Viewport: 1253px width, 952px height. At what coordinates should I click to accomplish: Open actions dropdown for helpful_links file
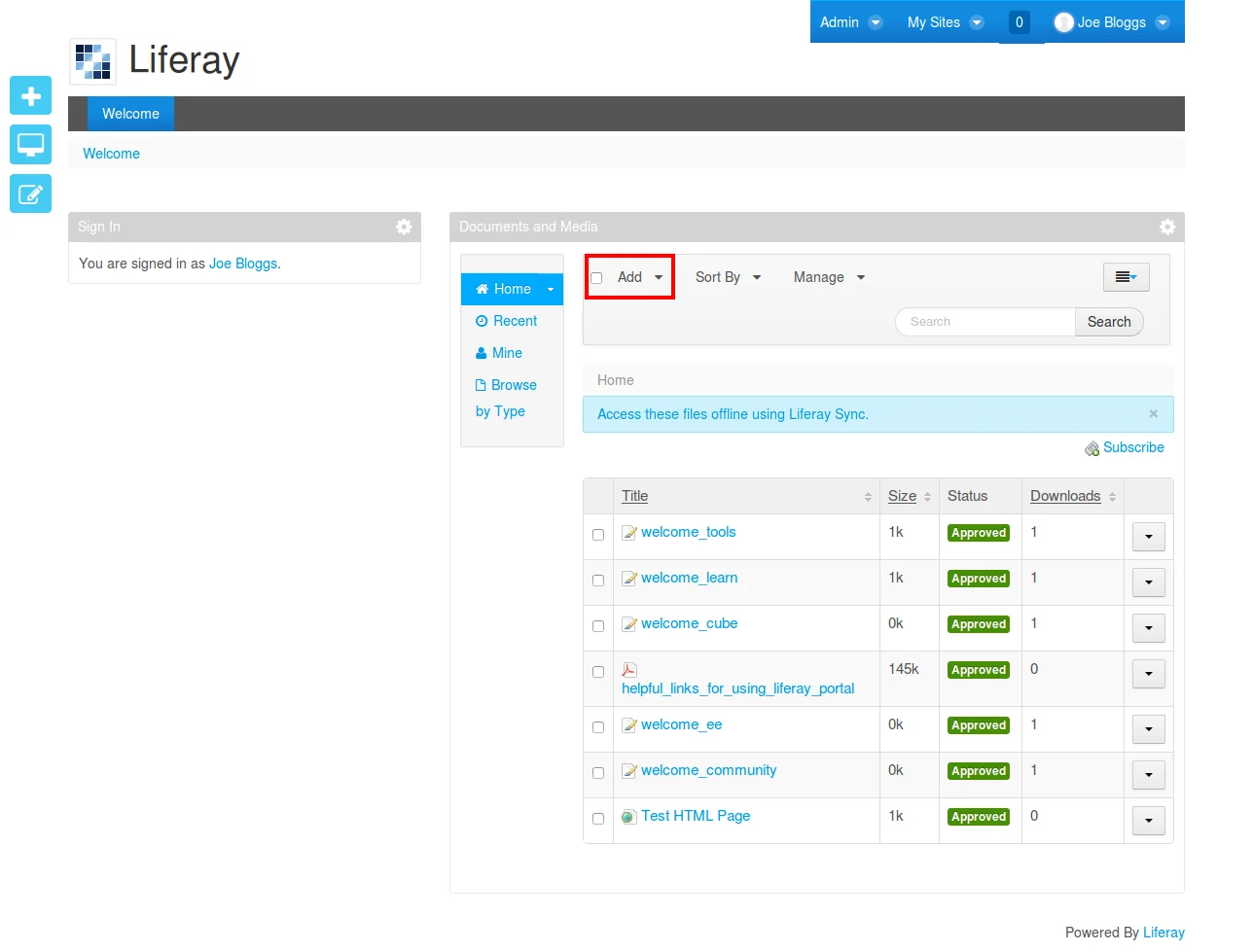coord(1149,674)
